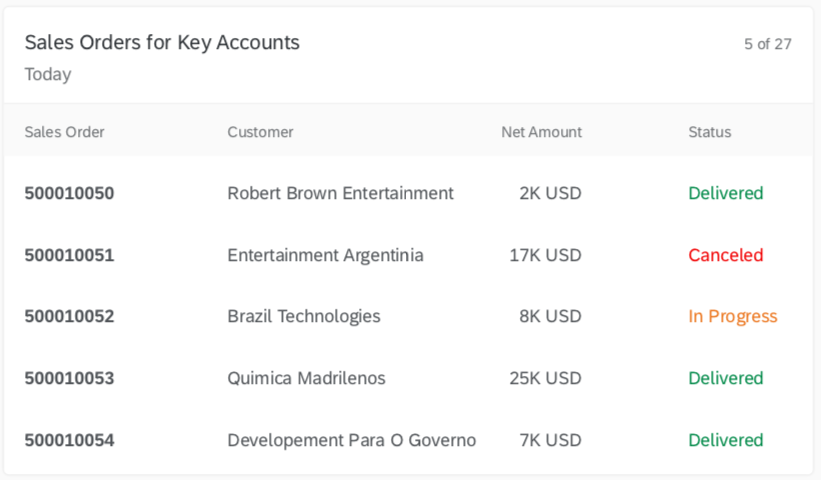Click the Status column header

[x=709, y=132]
